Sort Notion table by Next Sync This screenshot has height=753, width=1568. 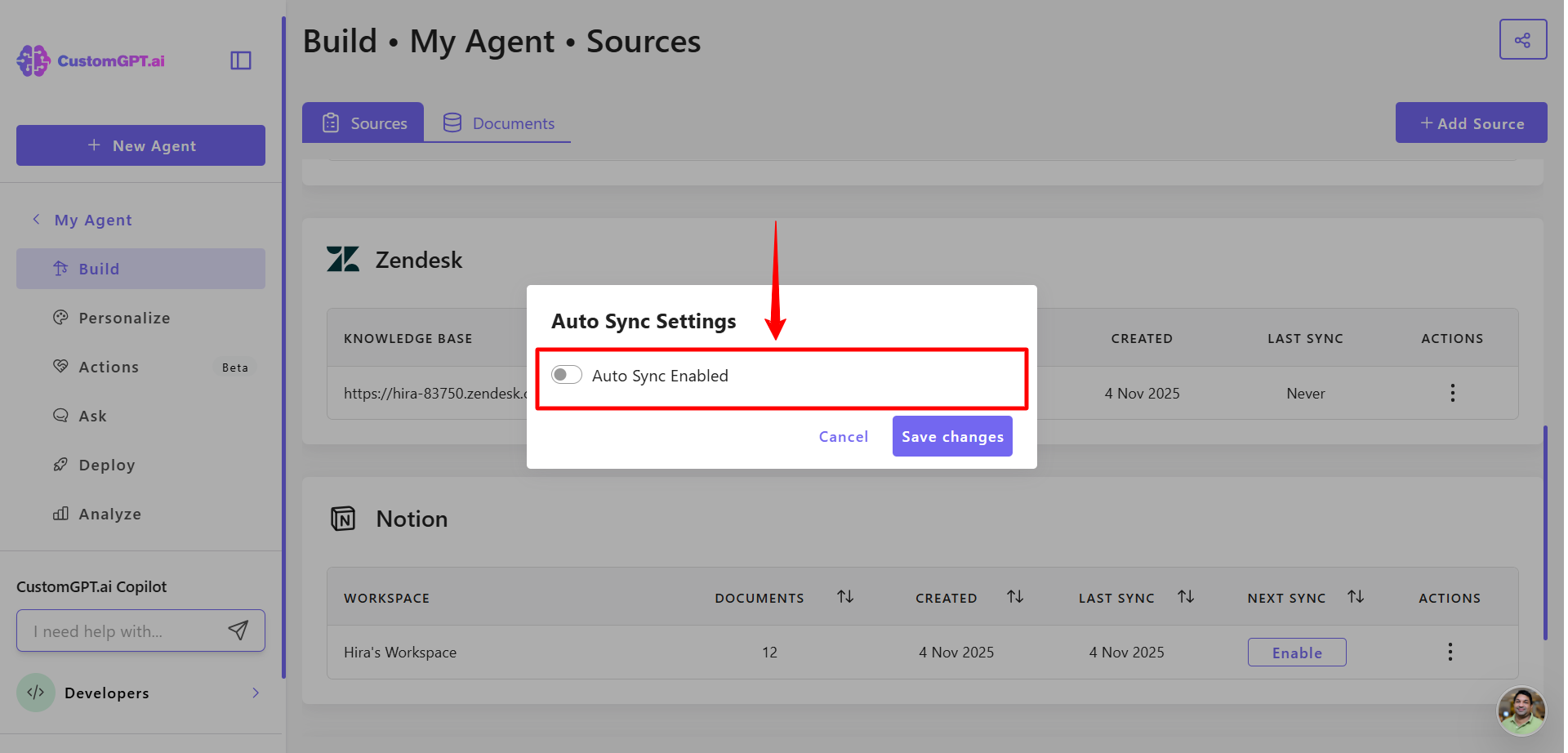(x=1356, y=597)
